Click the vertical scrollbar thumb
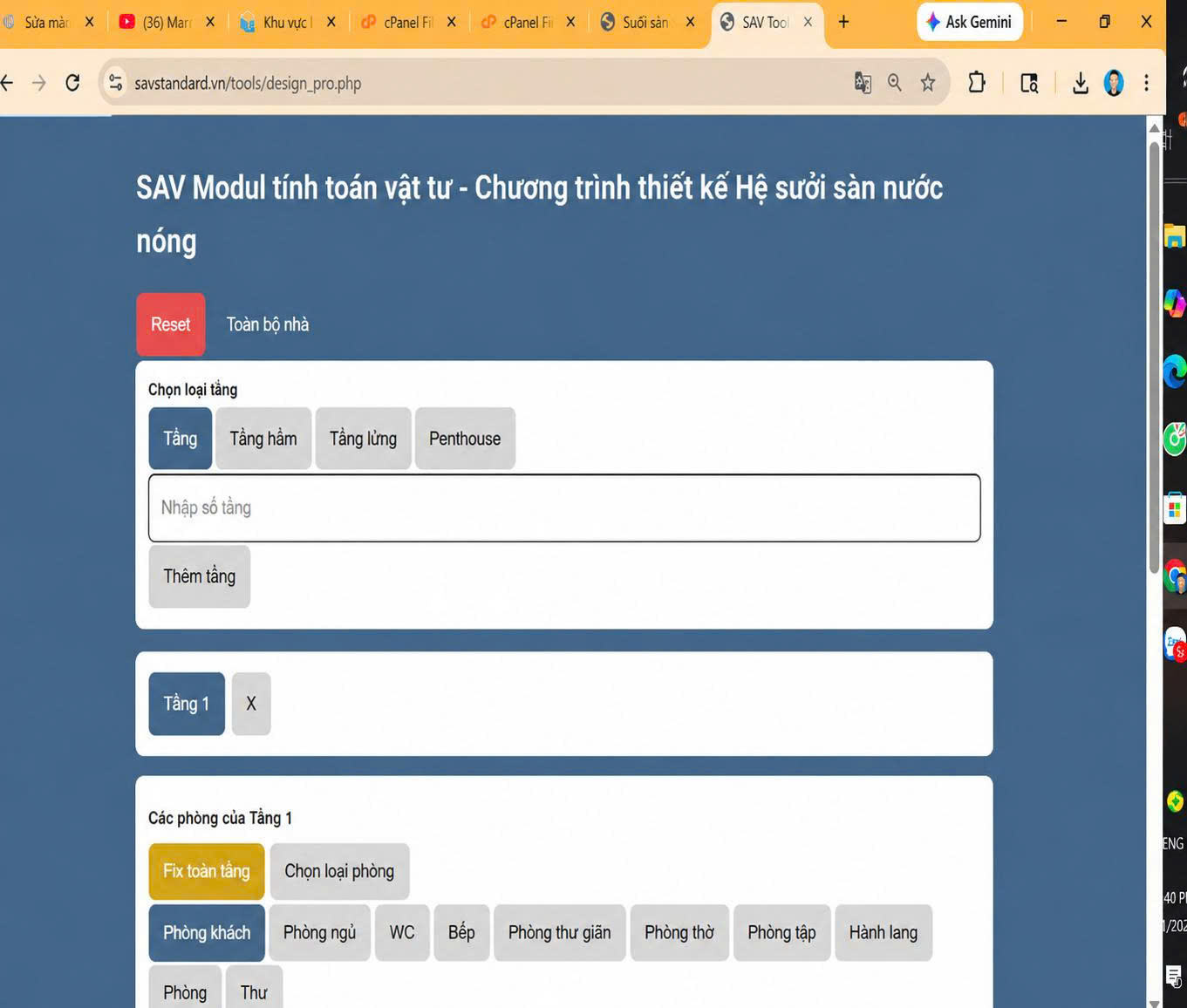 pos(1155,356)
